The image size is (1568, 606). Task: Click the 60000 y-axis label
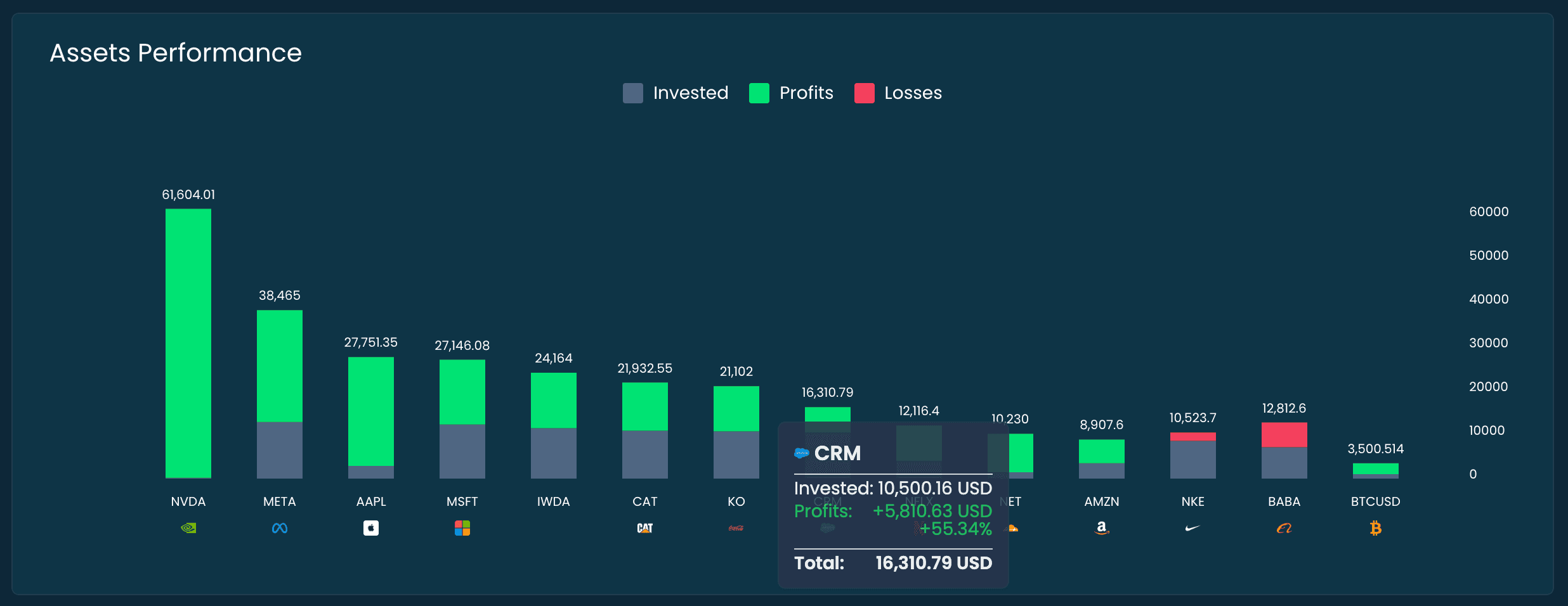click(x=1489, y=212)
